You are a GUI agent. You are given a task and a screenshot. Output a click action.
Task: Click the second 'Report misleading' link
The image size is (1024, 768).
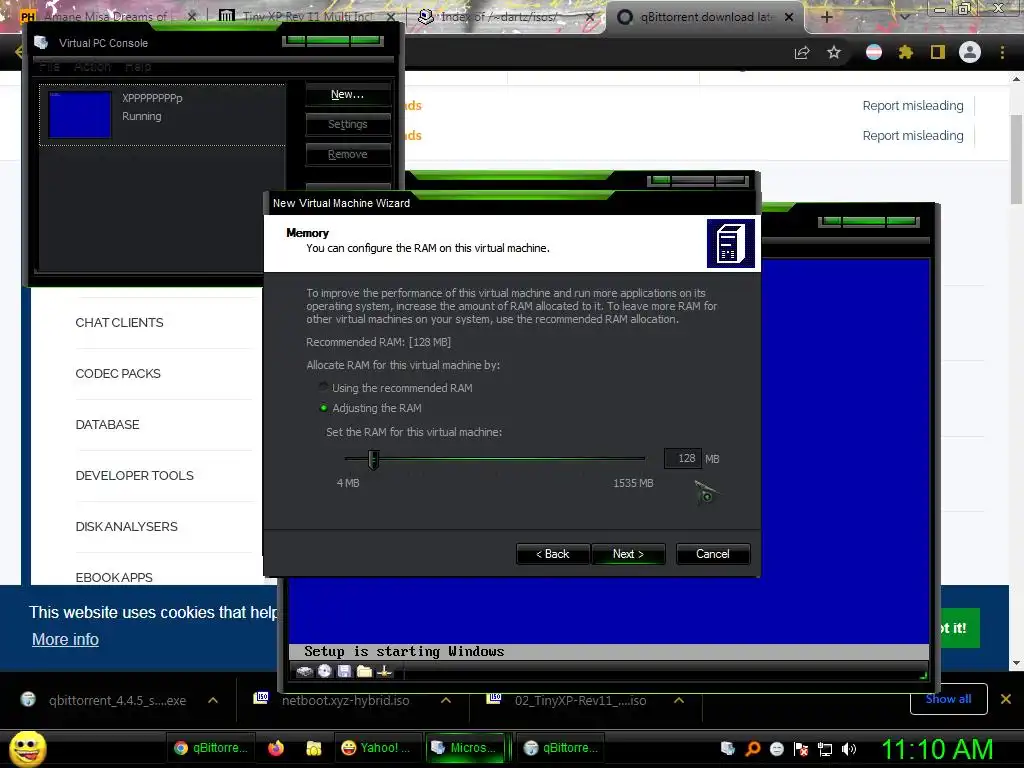point(912,136)
